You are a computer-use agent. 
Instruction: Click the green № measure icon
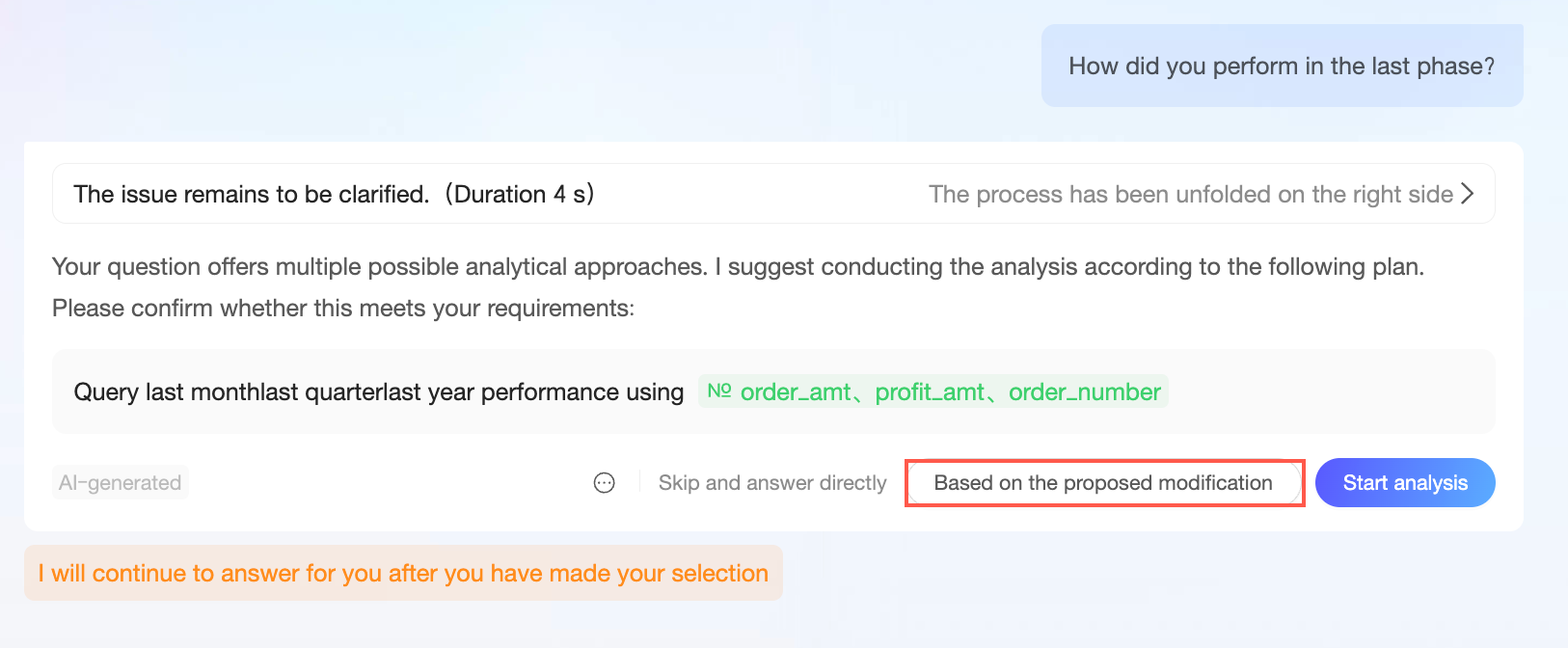coord(719,391)
